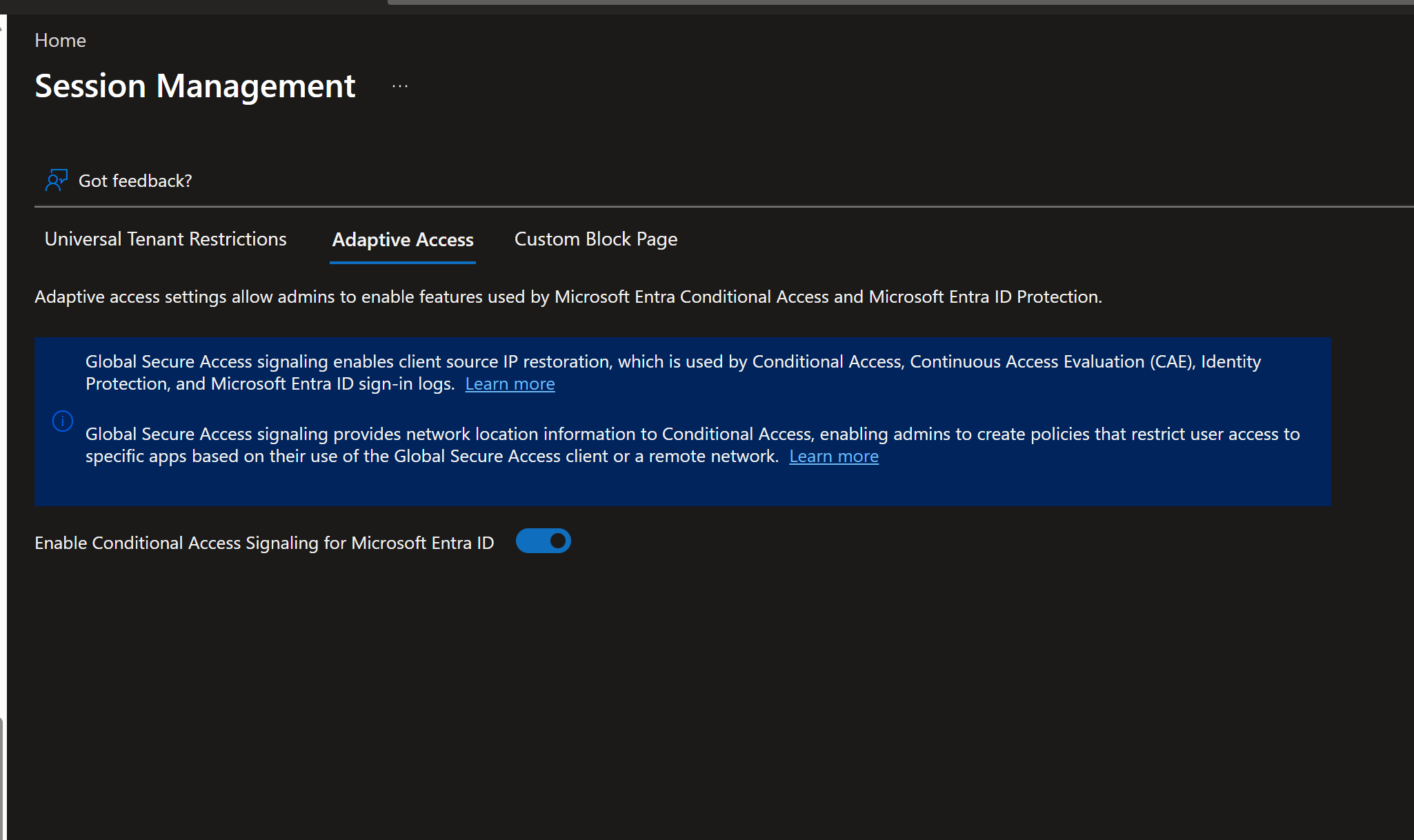
Task: Open Learn more link about remote network
Action: (x=834, y=456)
